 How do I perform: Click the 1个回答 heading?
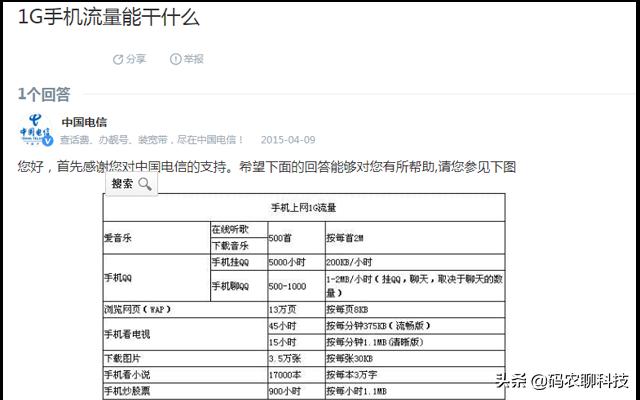(x=44, y=94)
